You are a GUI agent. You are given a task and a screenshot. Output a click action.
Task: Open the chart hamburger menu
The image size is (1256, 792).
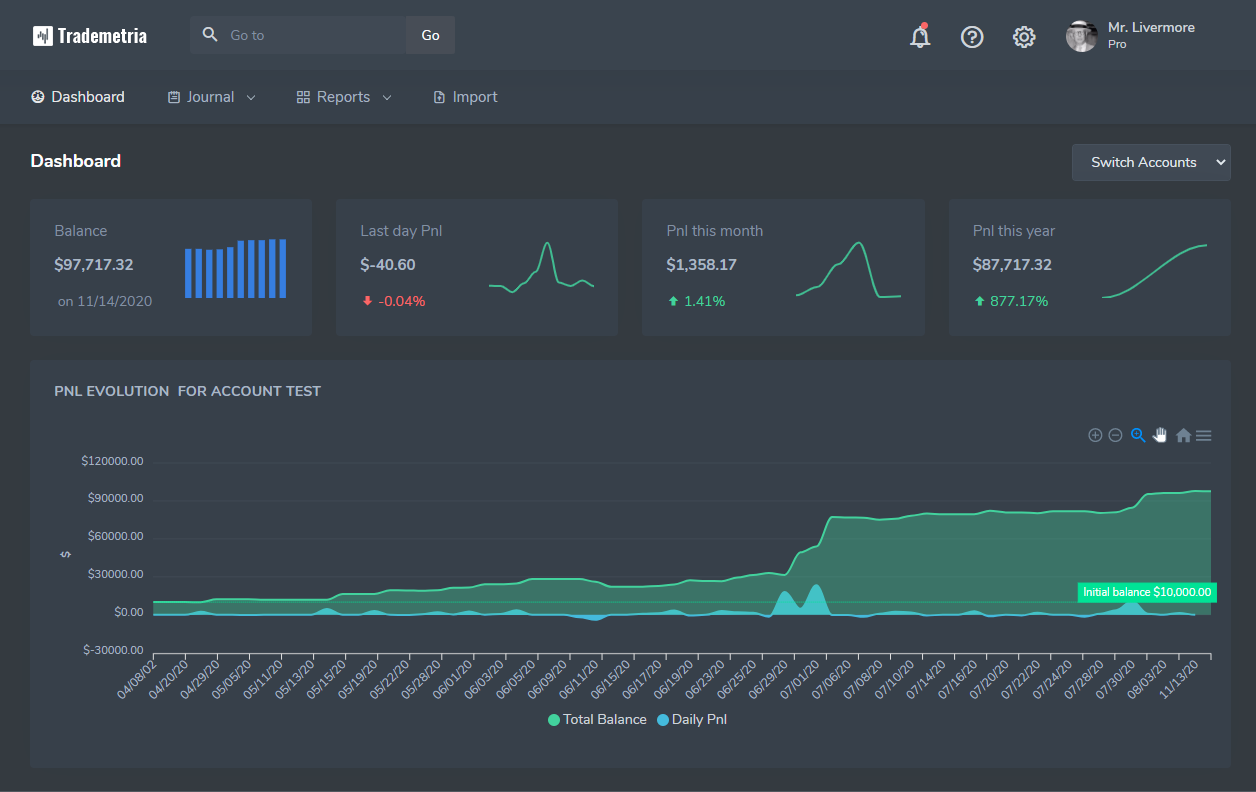point(1204,435)
